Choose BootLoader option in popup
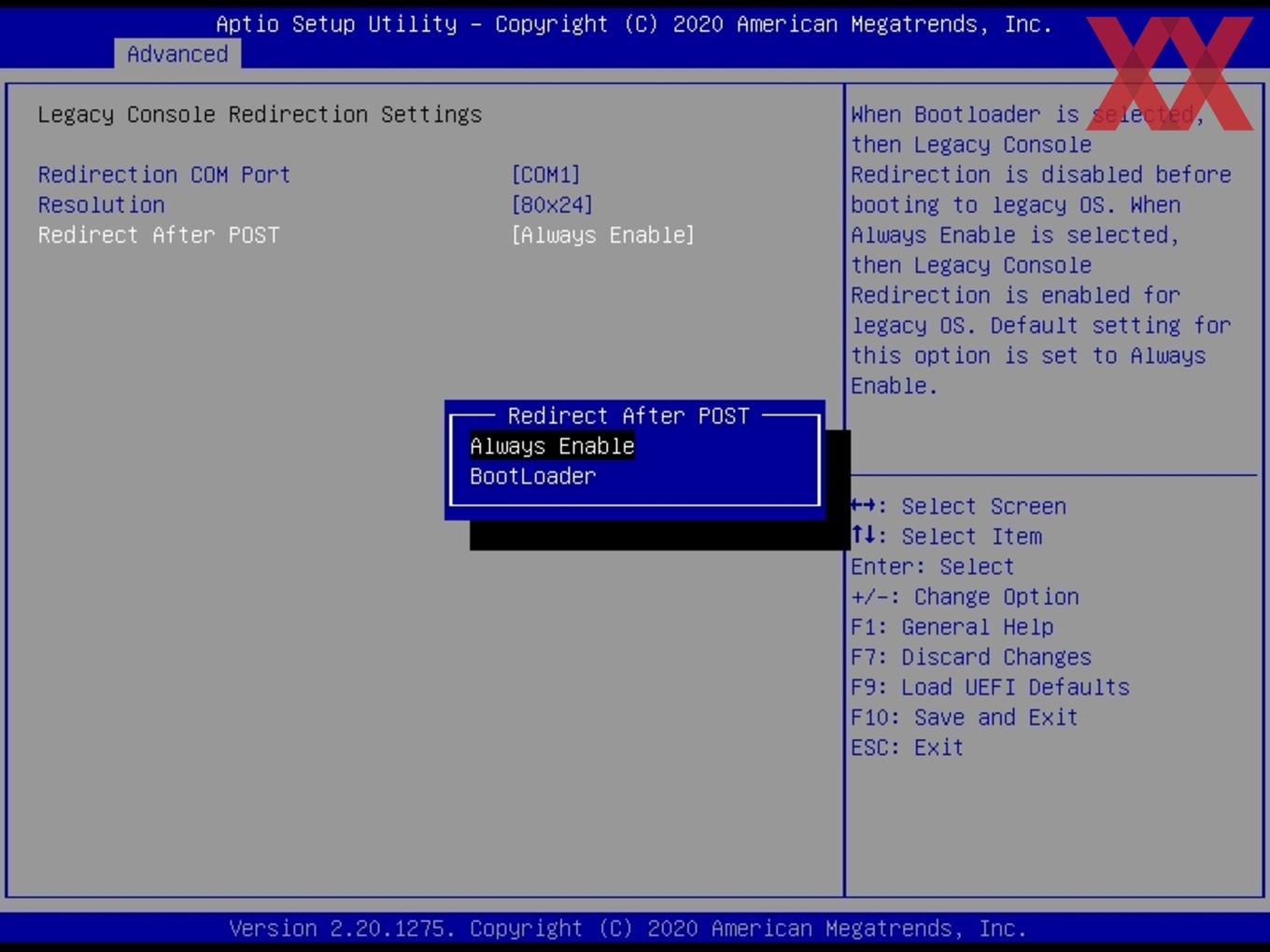The image size is (1270, 952). tap(532, 476)
